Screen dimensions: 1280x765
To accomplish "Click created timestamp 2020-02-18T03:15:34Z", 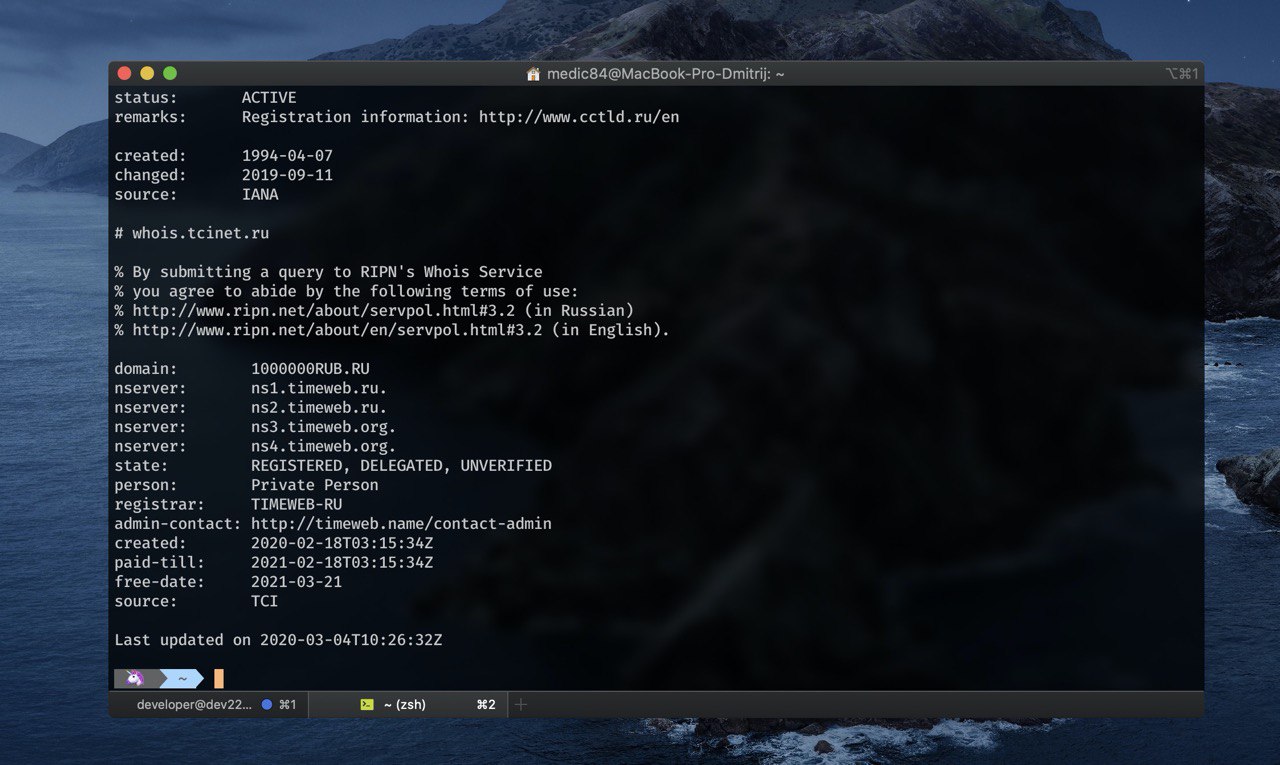I will tap(342, 543).
